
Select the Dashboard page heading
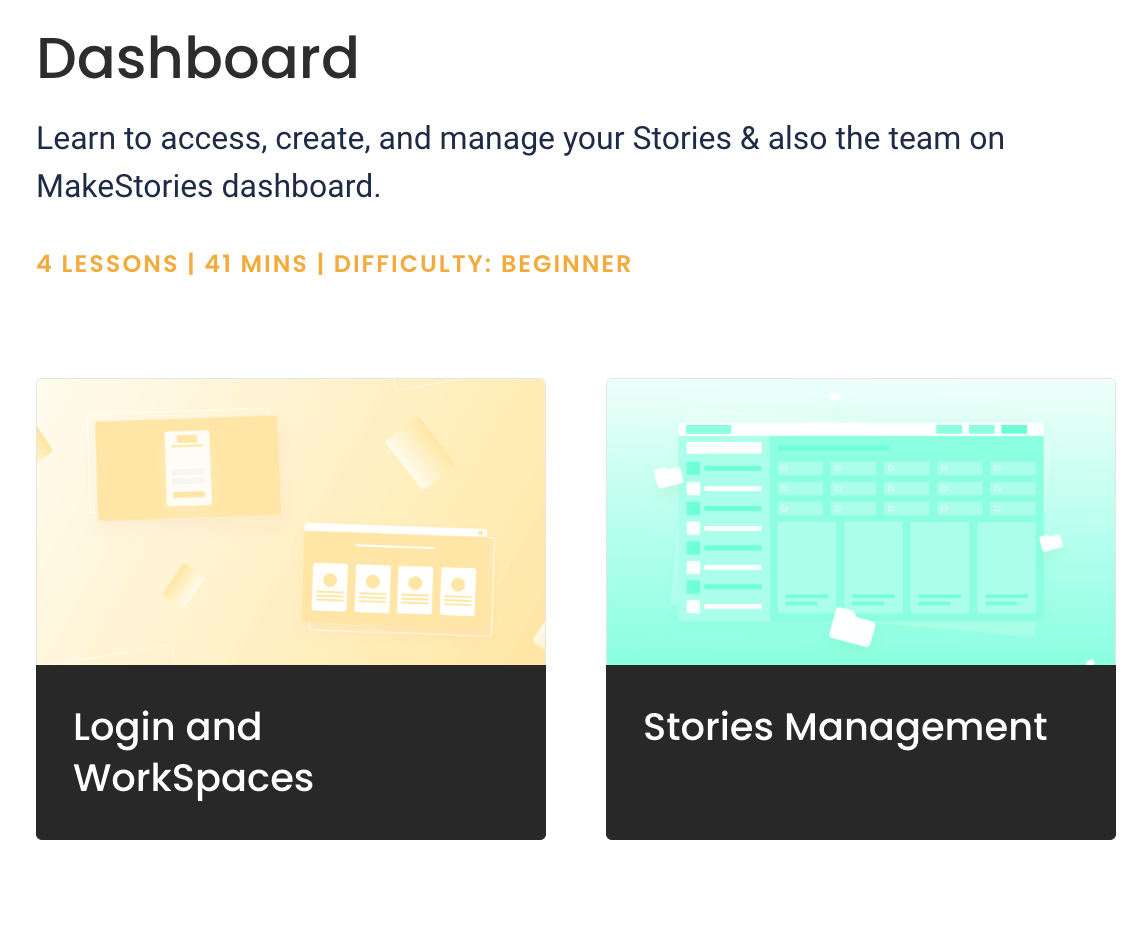[x=198, y=58]
